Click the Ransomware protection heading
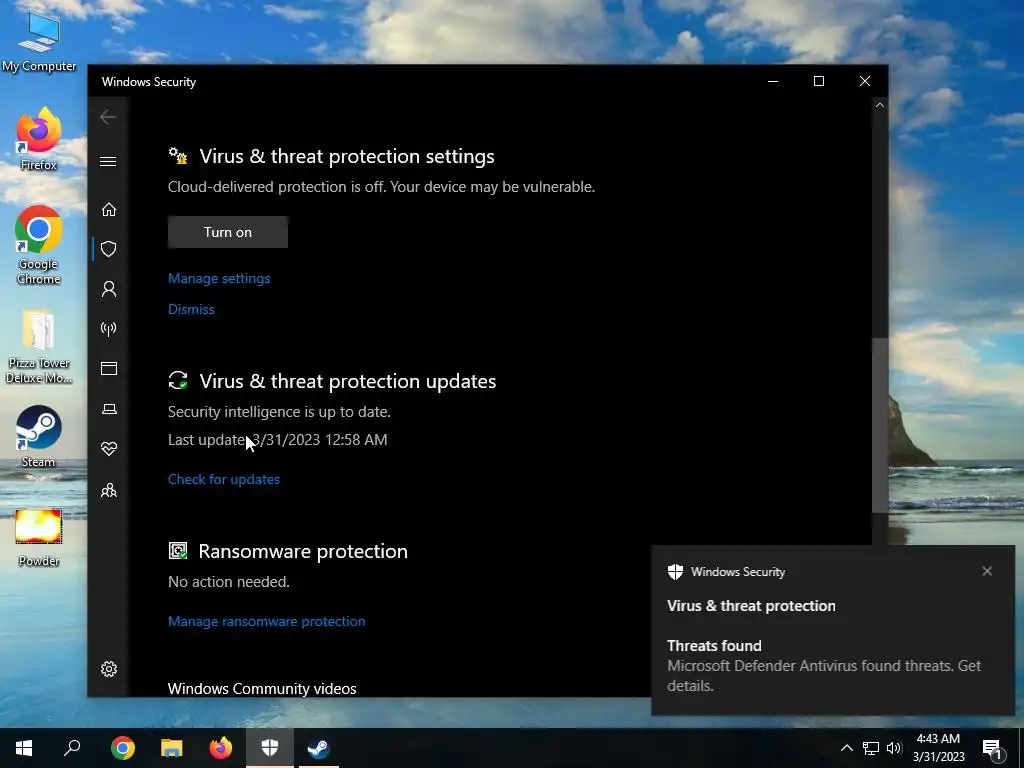 pyautogui.click(x=303, y=551)
